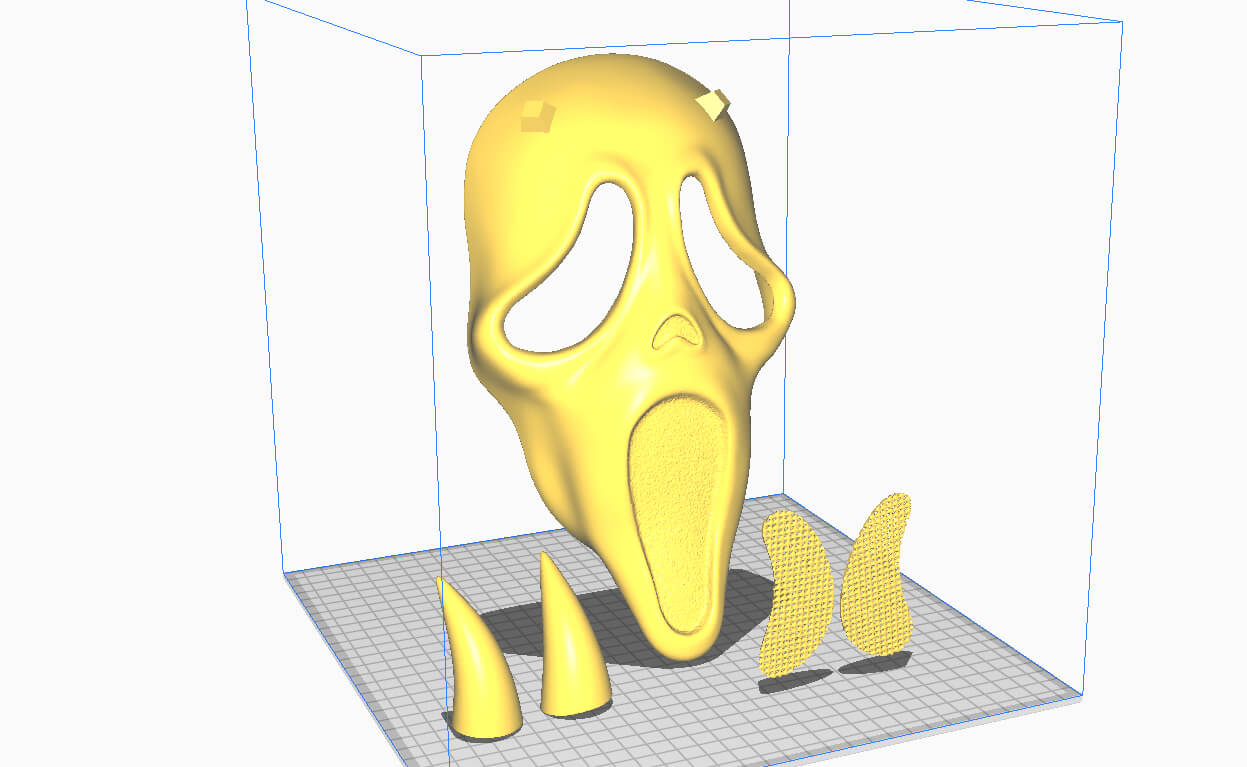
Task: Click the shadow under the mesh inserts
Action: coord(800,682)
